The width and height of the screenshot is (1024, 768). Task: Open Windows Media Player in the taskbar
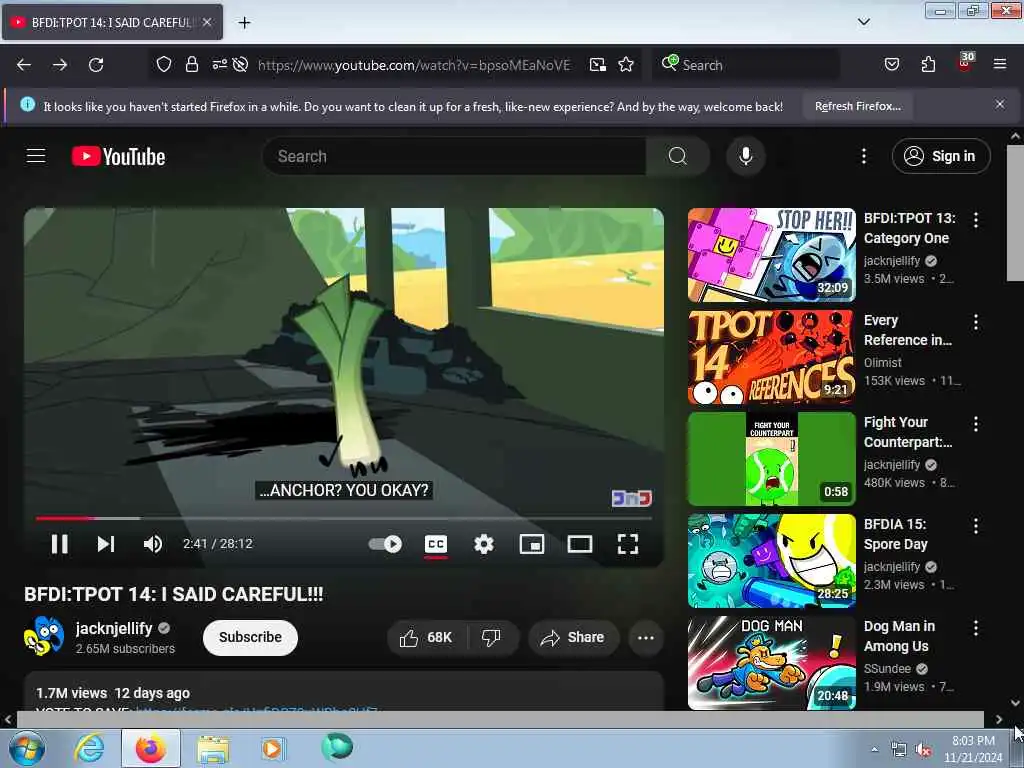(x=272, y=748)
